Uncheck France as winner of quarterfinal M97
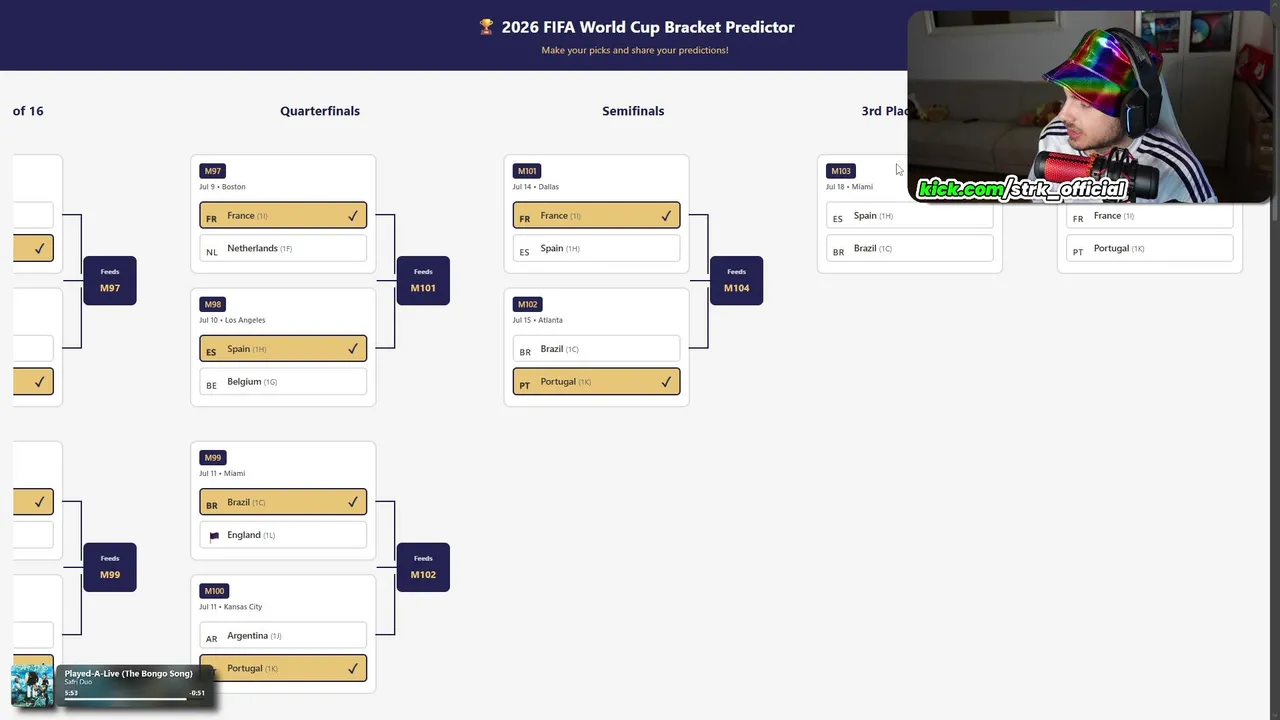Viewport: 1280px width, 720px height. tap(283, 216)
